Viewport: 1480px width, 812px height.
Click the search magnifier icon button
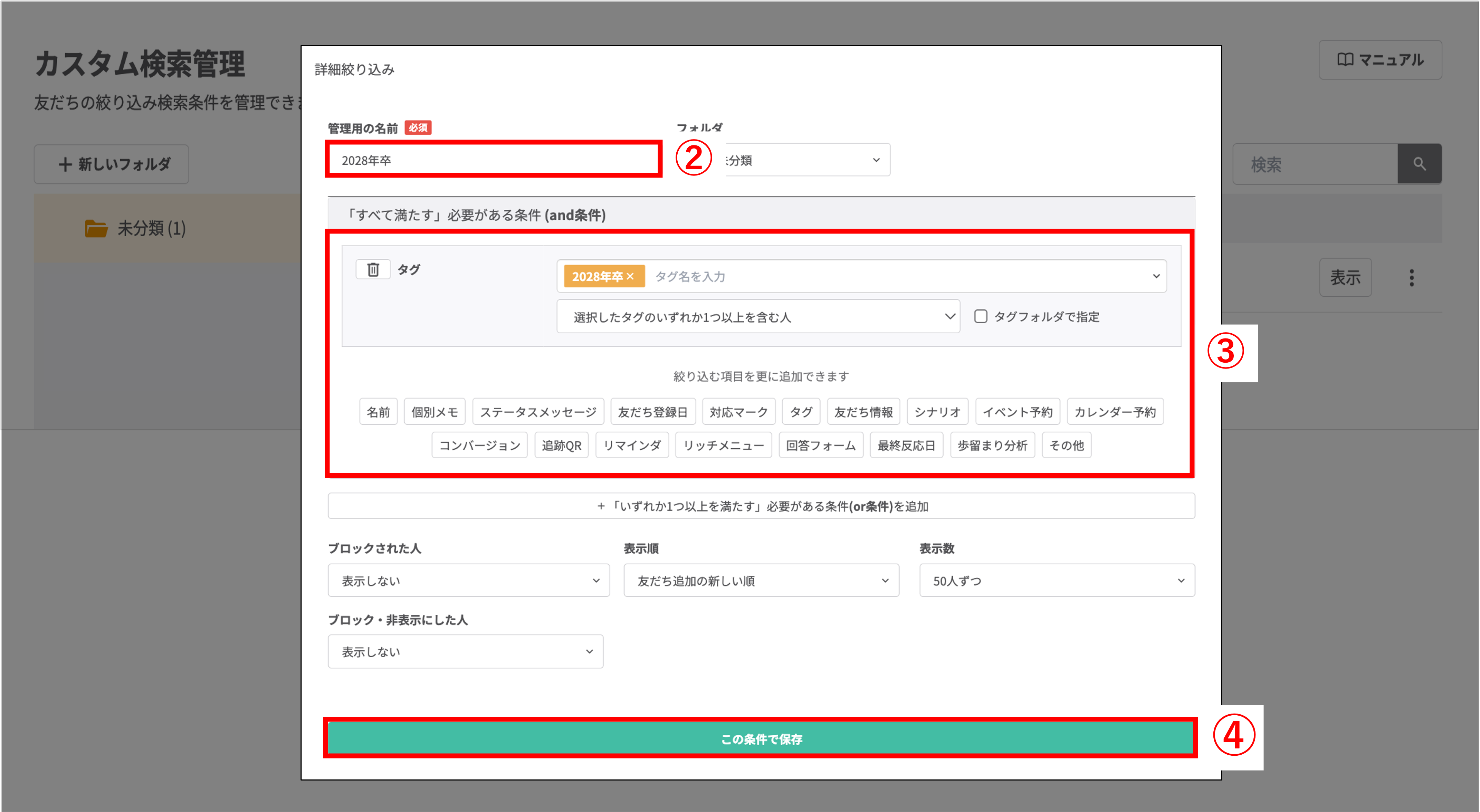pos(1419,164)
